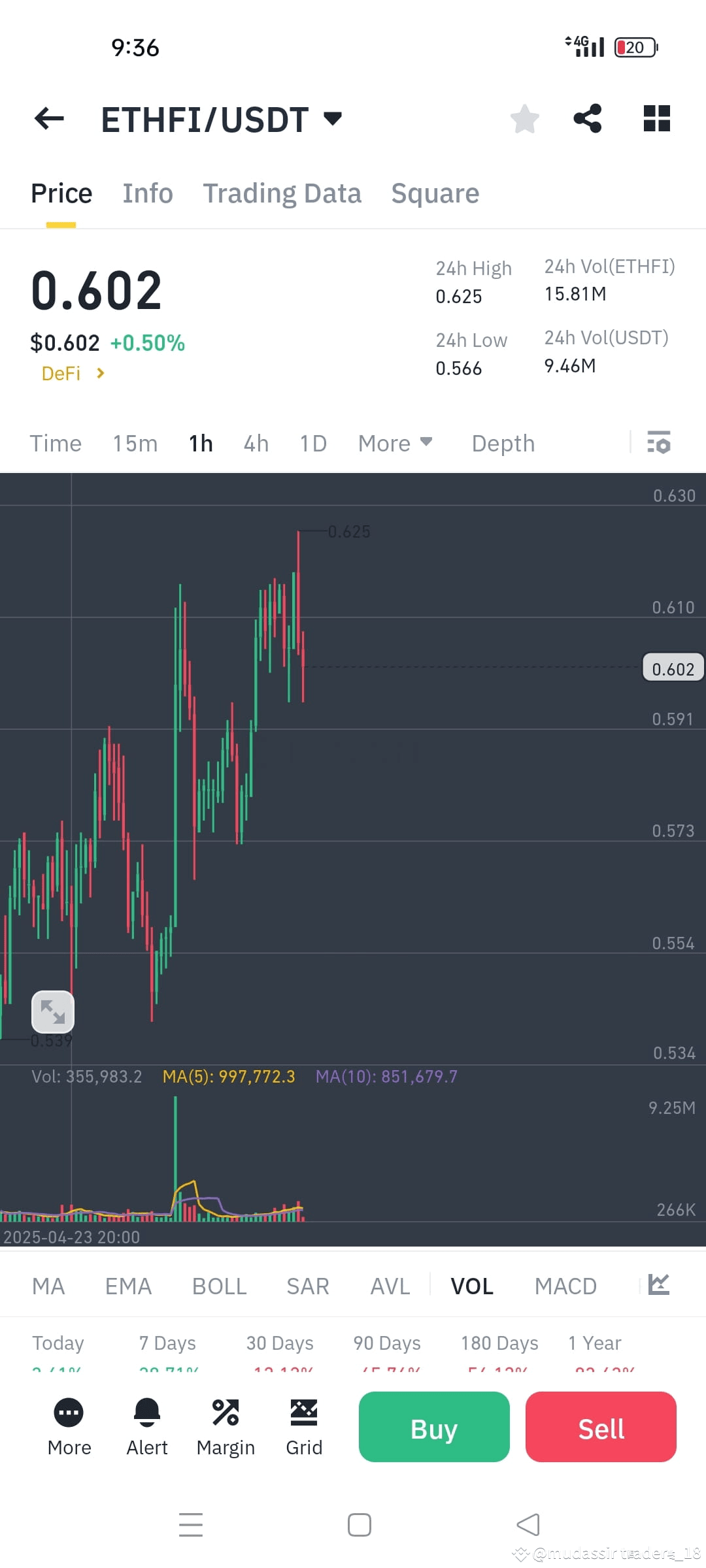Open the indicator chart icon beside MACD
This screenshot has width=706, height=1568.
[x=657, y=1284]
